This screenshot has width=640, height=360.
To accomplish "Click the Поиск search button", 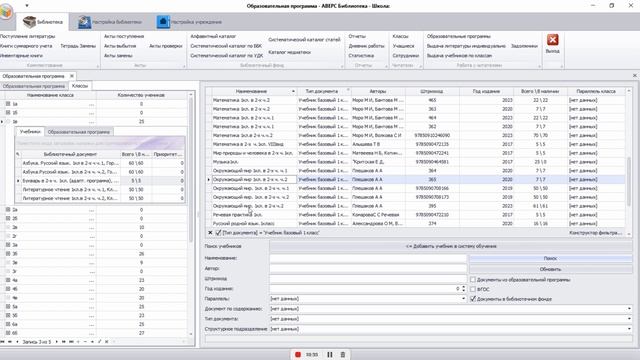I will tap(550, 258).
